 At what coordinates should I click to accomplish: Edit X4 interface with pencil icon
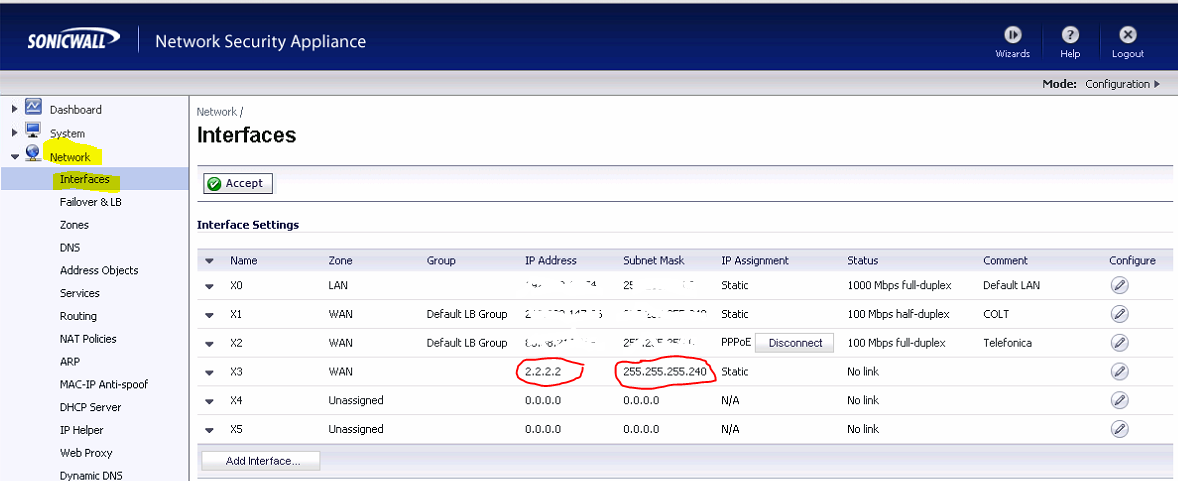coord(1119,401)
